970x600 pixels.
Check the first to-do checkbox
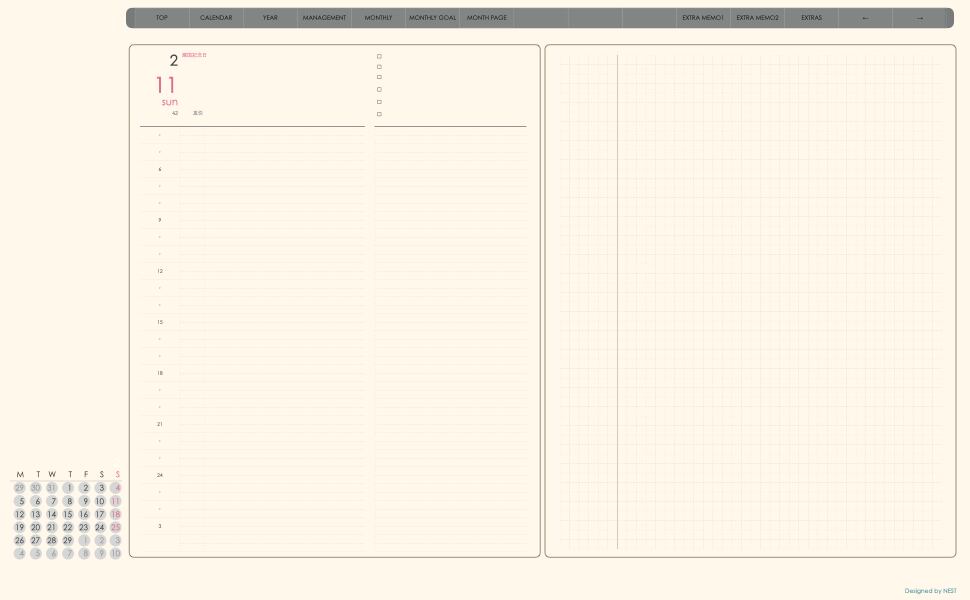pos(379,56)
